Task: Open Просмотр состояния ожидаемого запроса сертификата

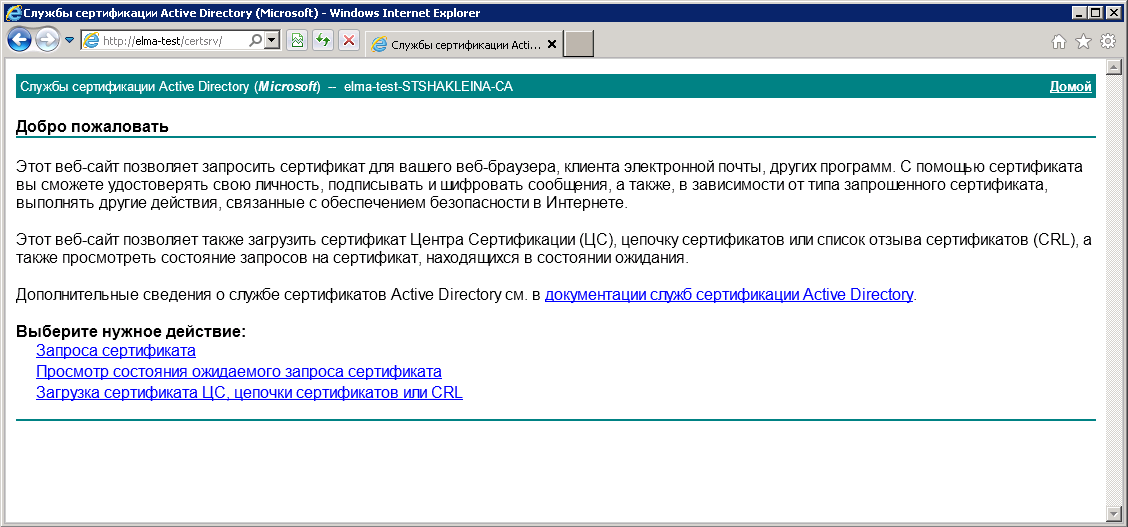Action: 238,372
